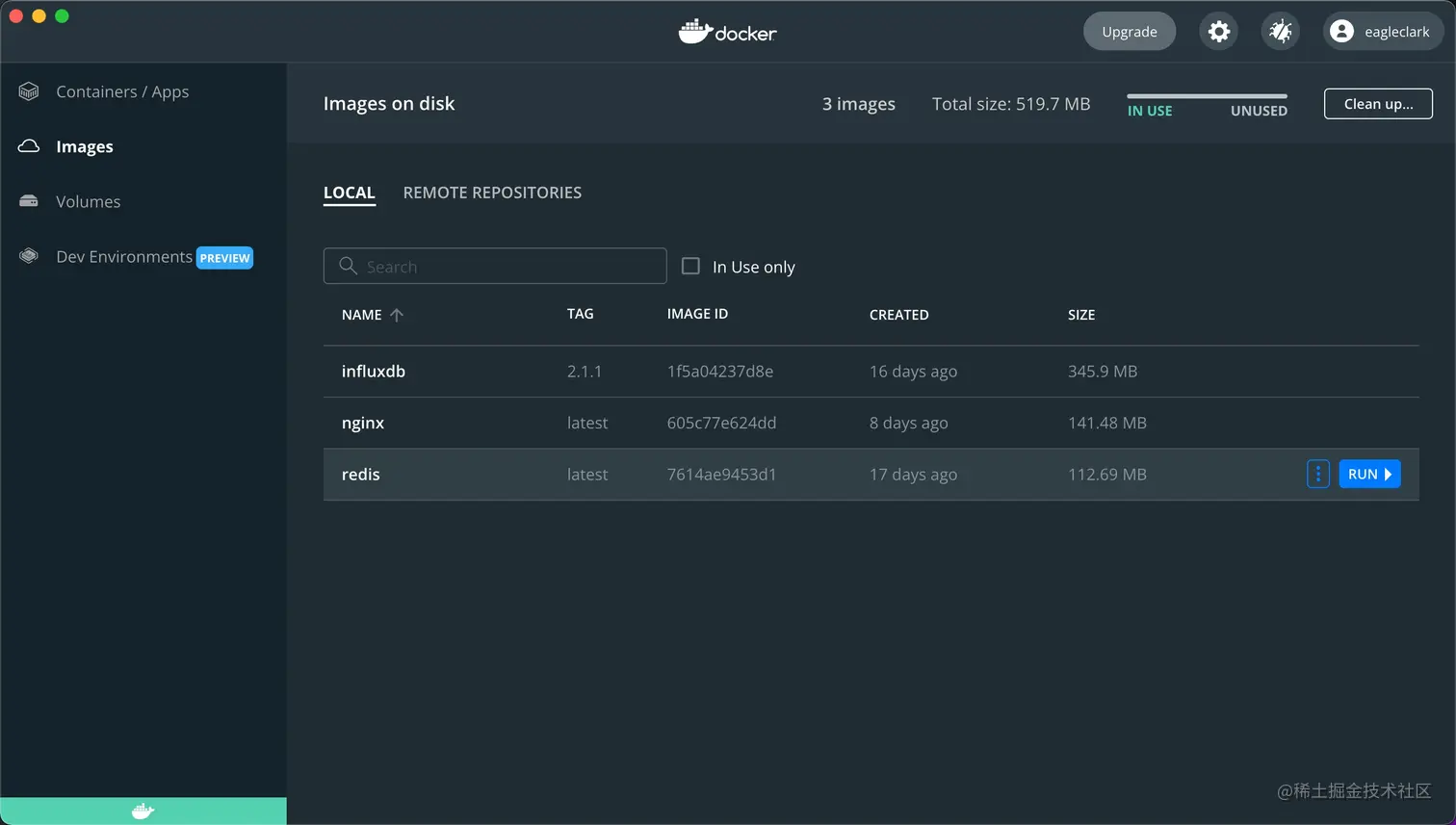This screenshot has height=825, width=1456.
Task: Click the Images cloud icon in sidebar
Action: pyautogui.click(x=29, y=146)
